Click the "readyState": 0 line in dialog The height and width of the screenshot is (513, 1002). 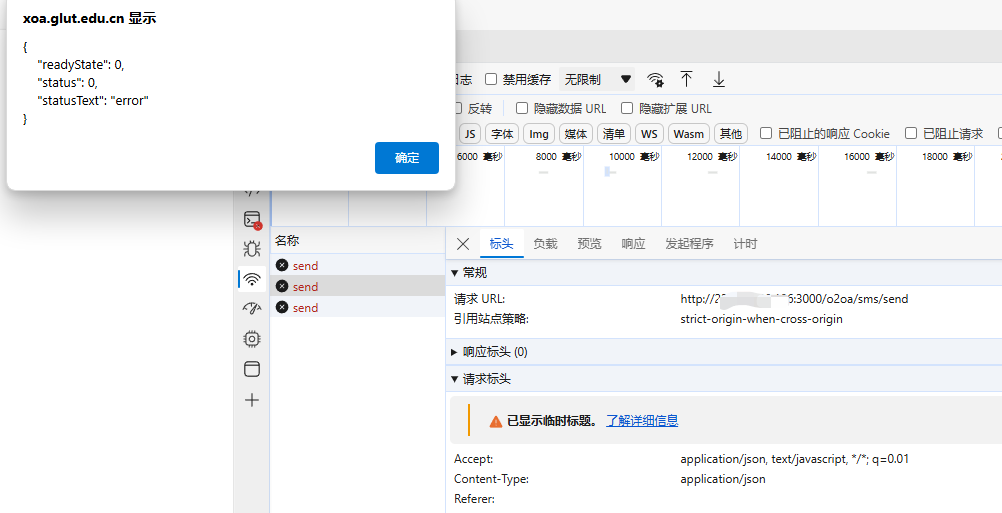click(x=81, y=65)
